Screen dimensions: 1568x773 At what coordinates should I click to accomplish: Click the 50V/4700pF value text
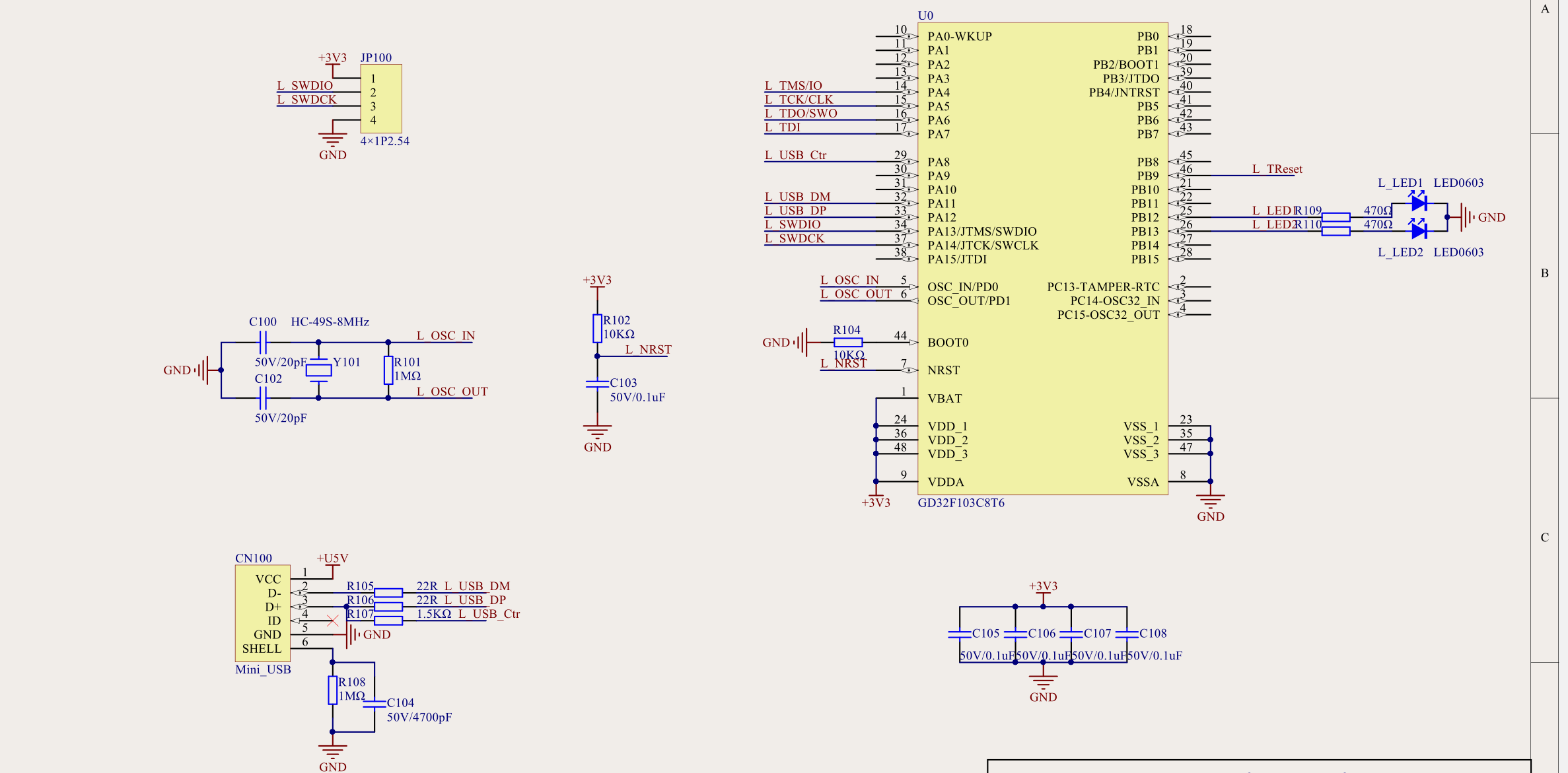coord(419,717)
